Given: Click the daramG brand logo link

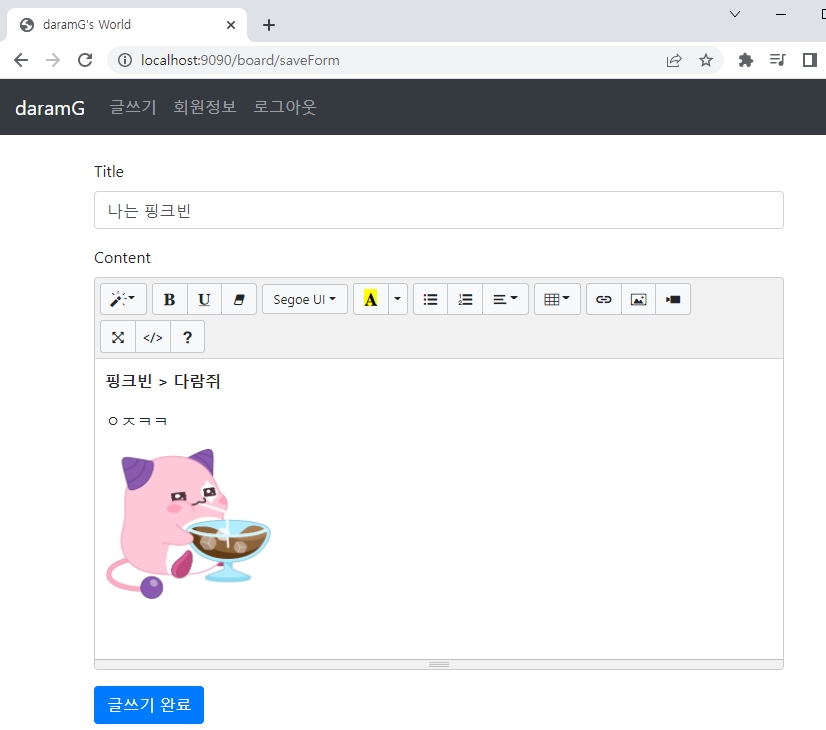Looking at the screenshot, I should click(50, 107).
